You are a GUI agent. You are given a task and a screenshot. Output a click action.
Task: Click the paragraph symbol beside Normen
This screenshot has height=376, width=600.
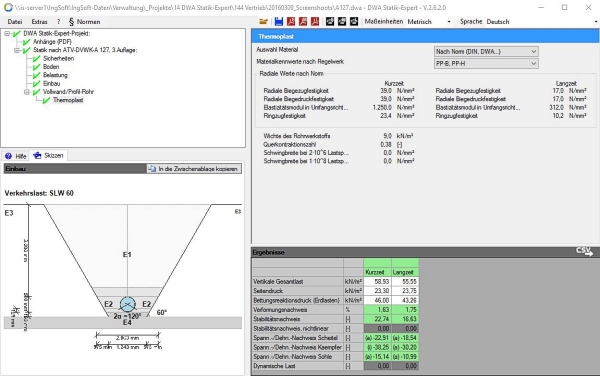[x=71, y=22]
